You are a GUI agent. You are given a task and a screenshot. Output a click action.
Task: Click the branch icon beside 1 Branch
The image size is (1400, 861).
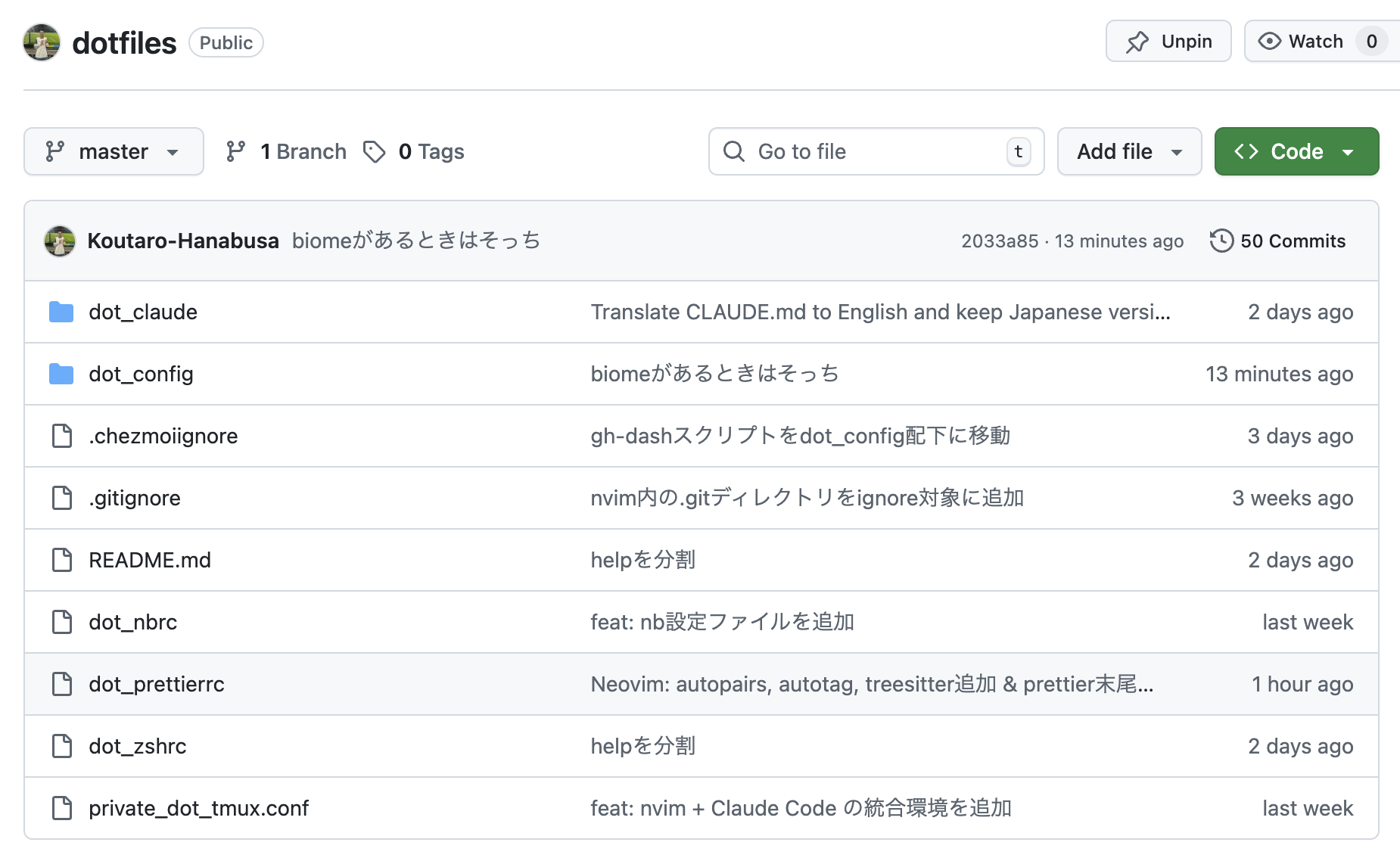[235, 152]
